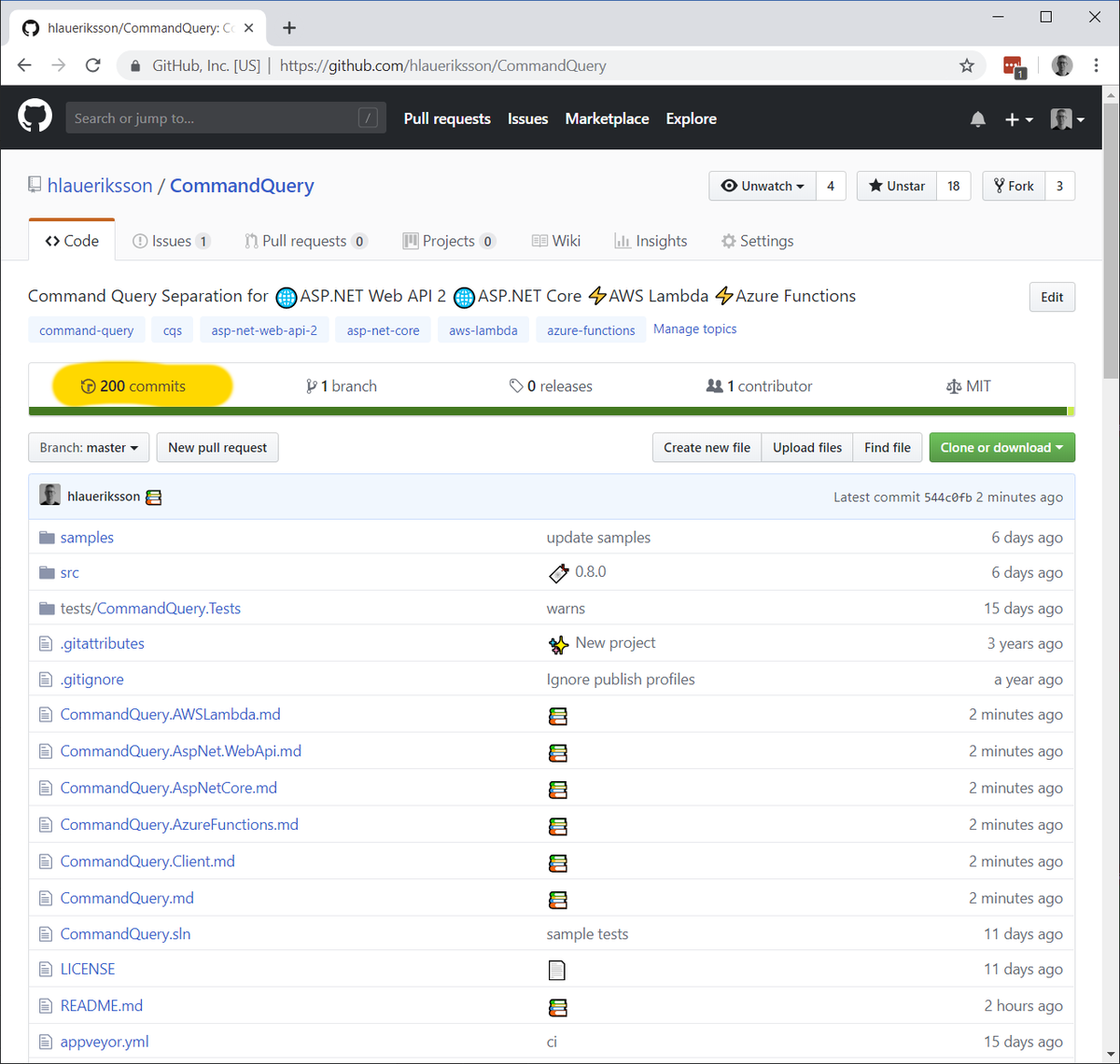Viewport: 1120px width, 1064px height.
Task: Open the Chrome profile avatar
Action: [x=1062, y=65]
